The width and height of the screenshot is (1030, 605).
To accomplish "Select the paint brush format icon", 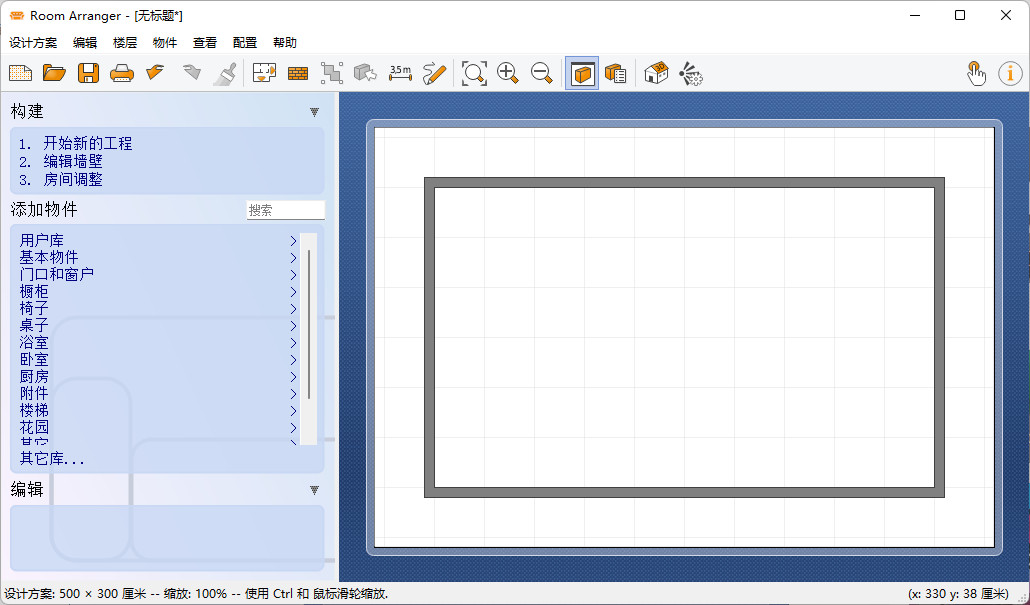I will pyautogui.click(x=225, y=73).
